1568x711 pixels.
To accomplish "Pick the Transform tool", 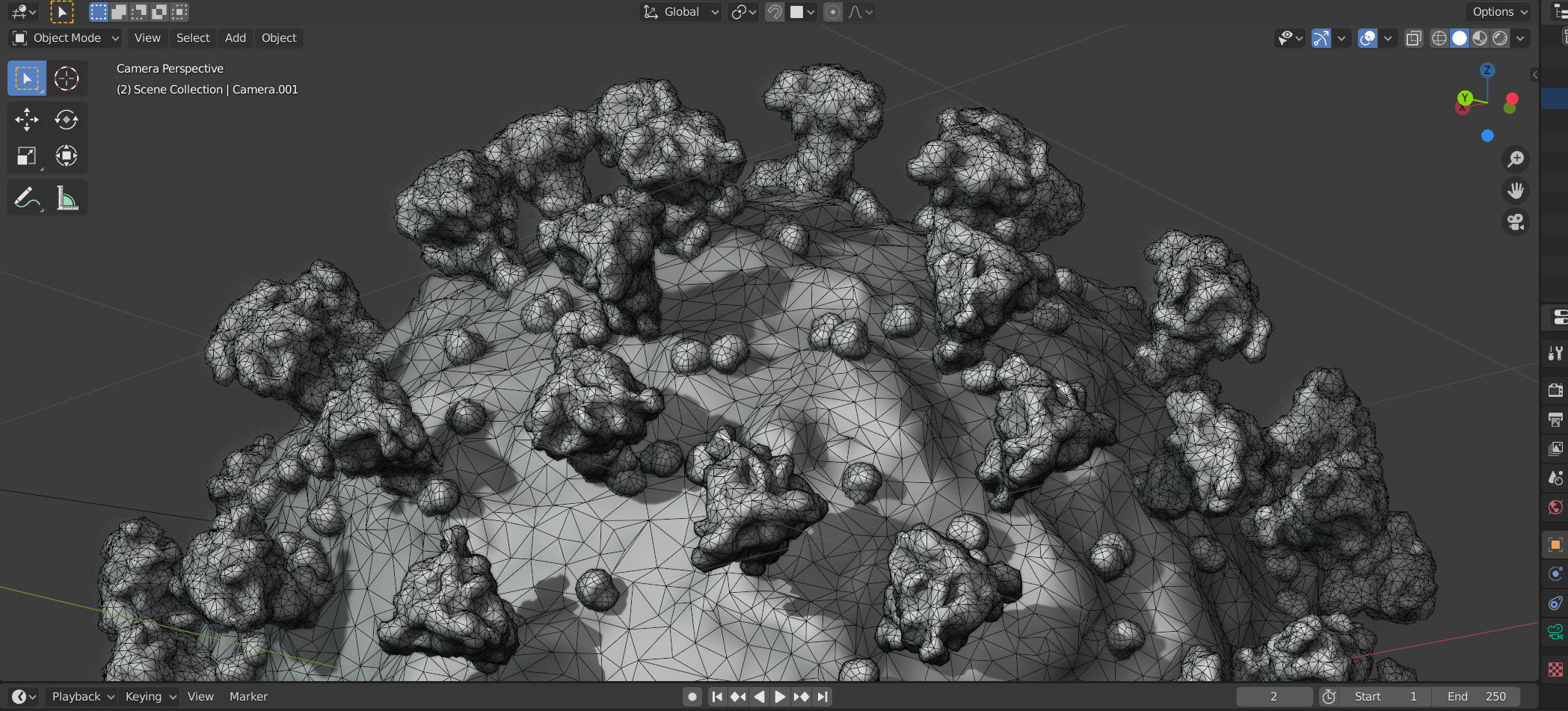I will pyautogui.click(x=67, y=156).
